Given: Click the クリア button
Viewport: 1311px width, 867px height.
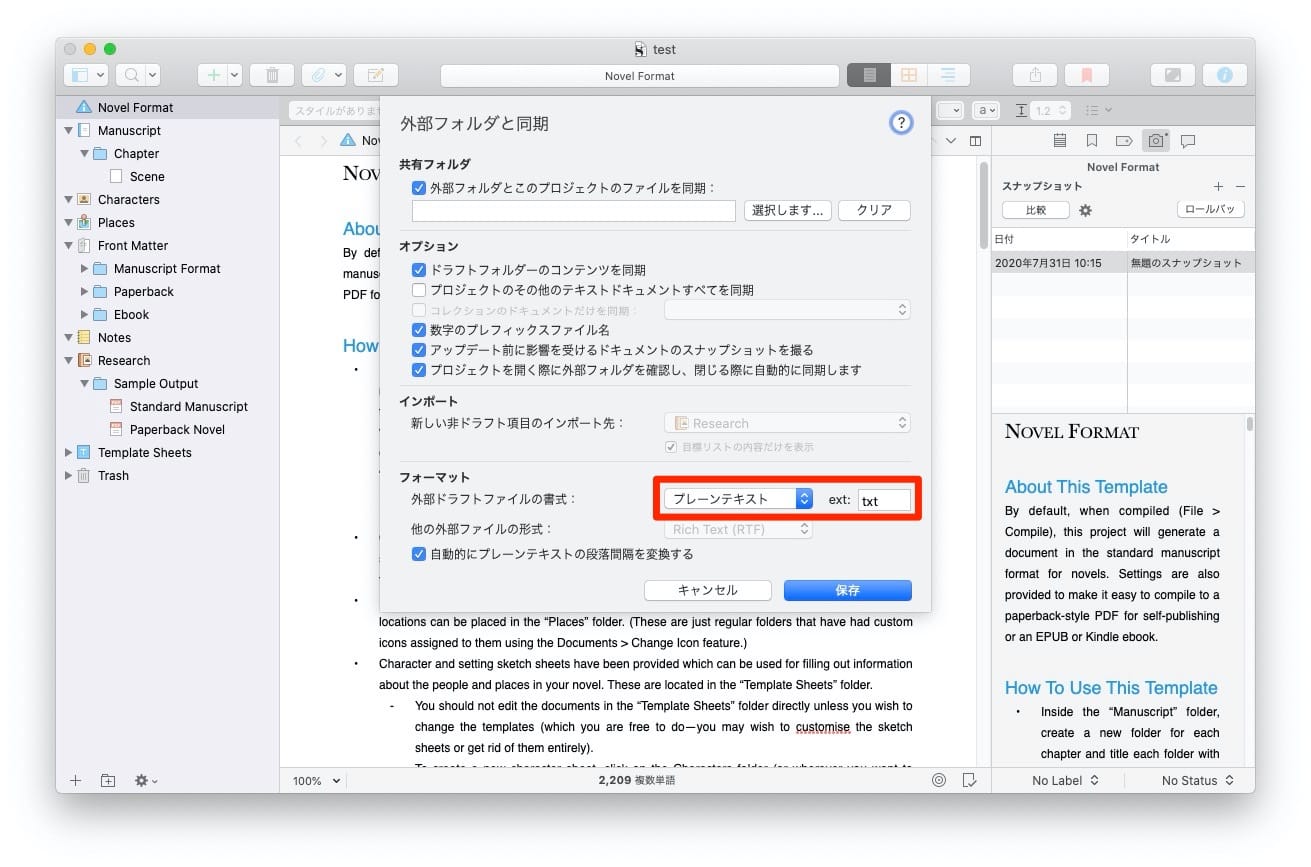Looking at the screenshot, I should click(x=874, y=210).
